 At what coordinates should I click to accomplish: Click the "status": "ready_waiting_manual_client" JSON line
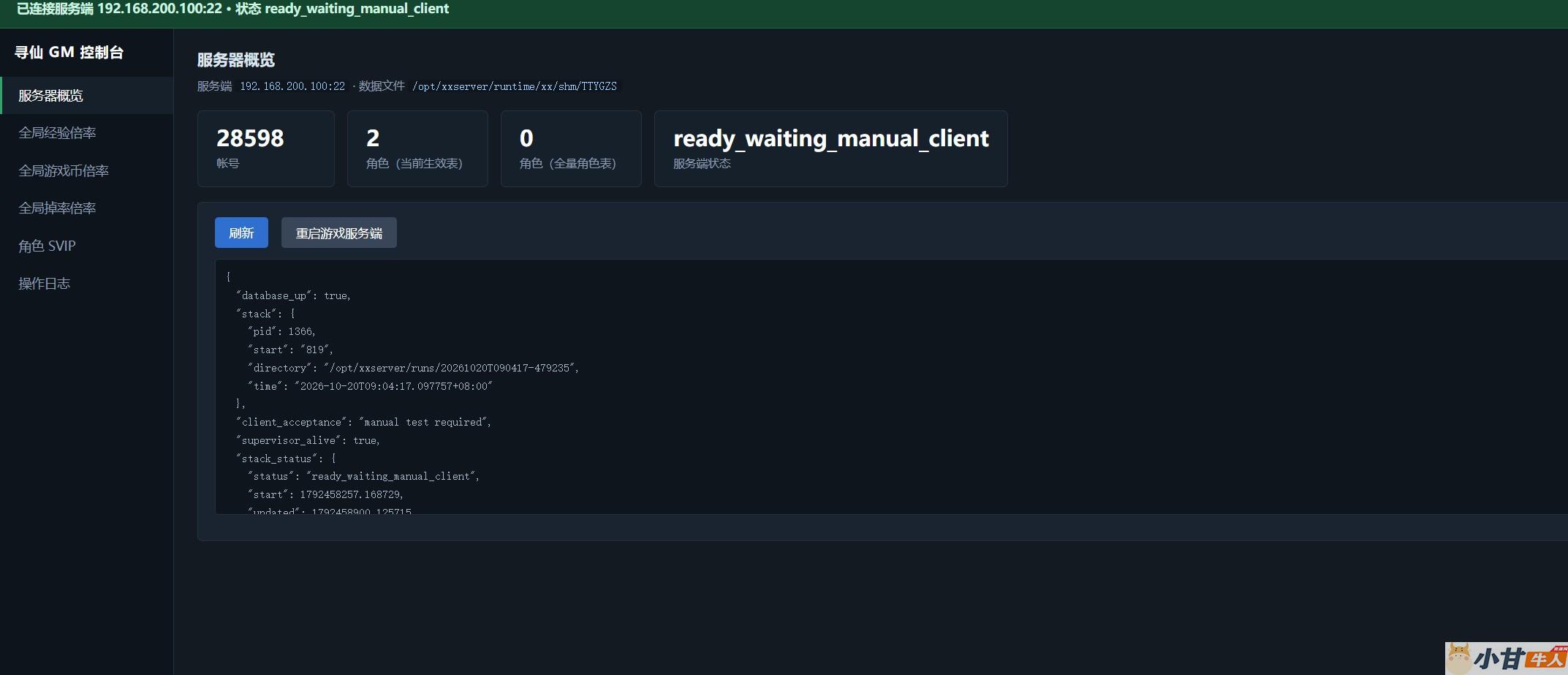pyautogui.click(x=363, y=476)
